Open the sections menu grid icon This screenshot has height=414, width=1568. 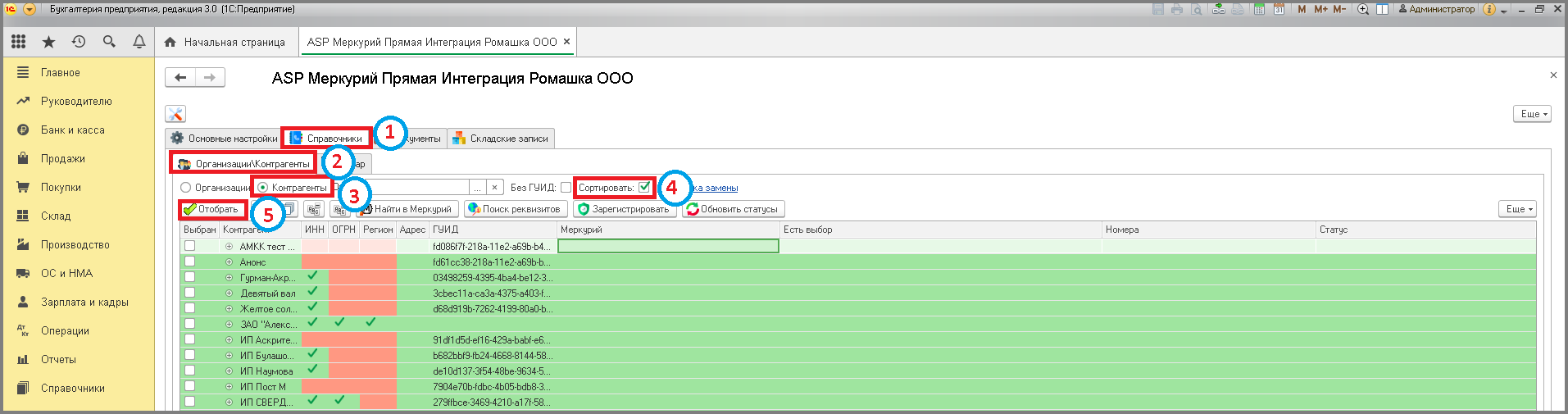point(18,42)
